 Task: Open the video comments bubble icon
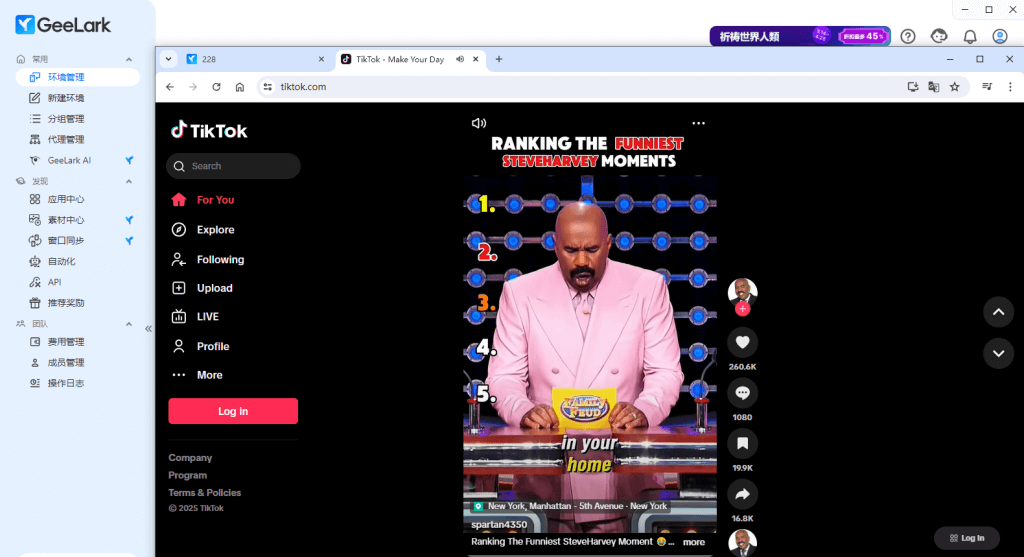pos(742,393)
